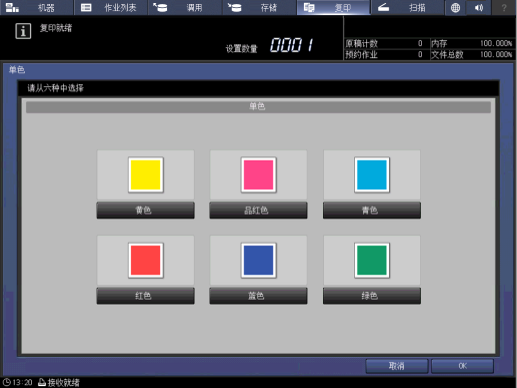Viewport: 517px width, 388px height.
Task: Select the yellow color swatch
Action: 146,175
